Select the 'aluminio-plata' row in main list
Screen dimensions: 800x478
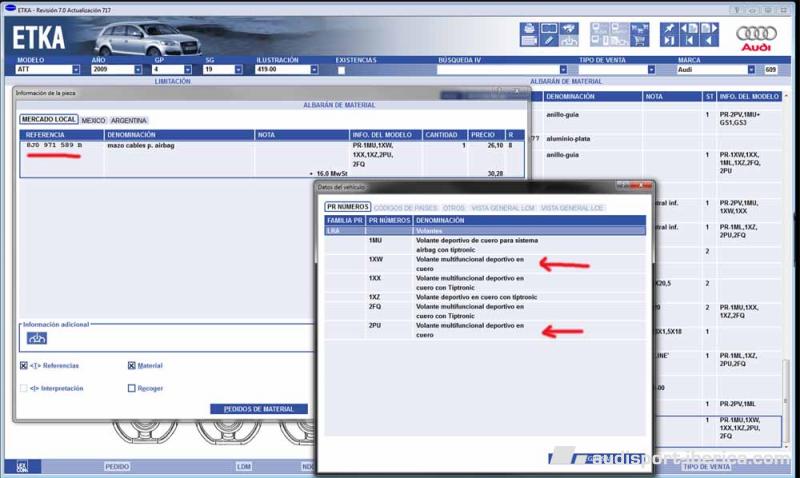click(567, 139)
